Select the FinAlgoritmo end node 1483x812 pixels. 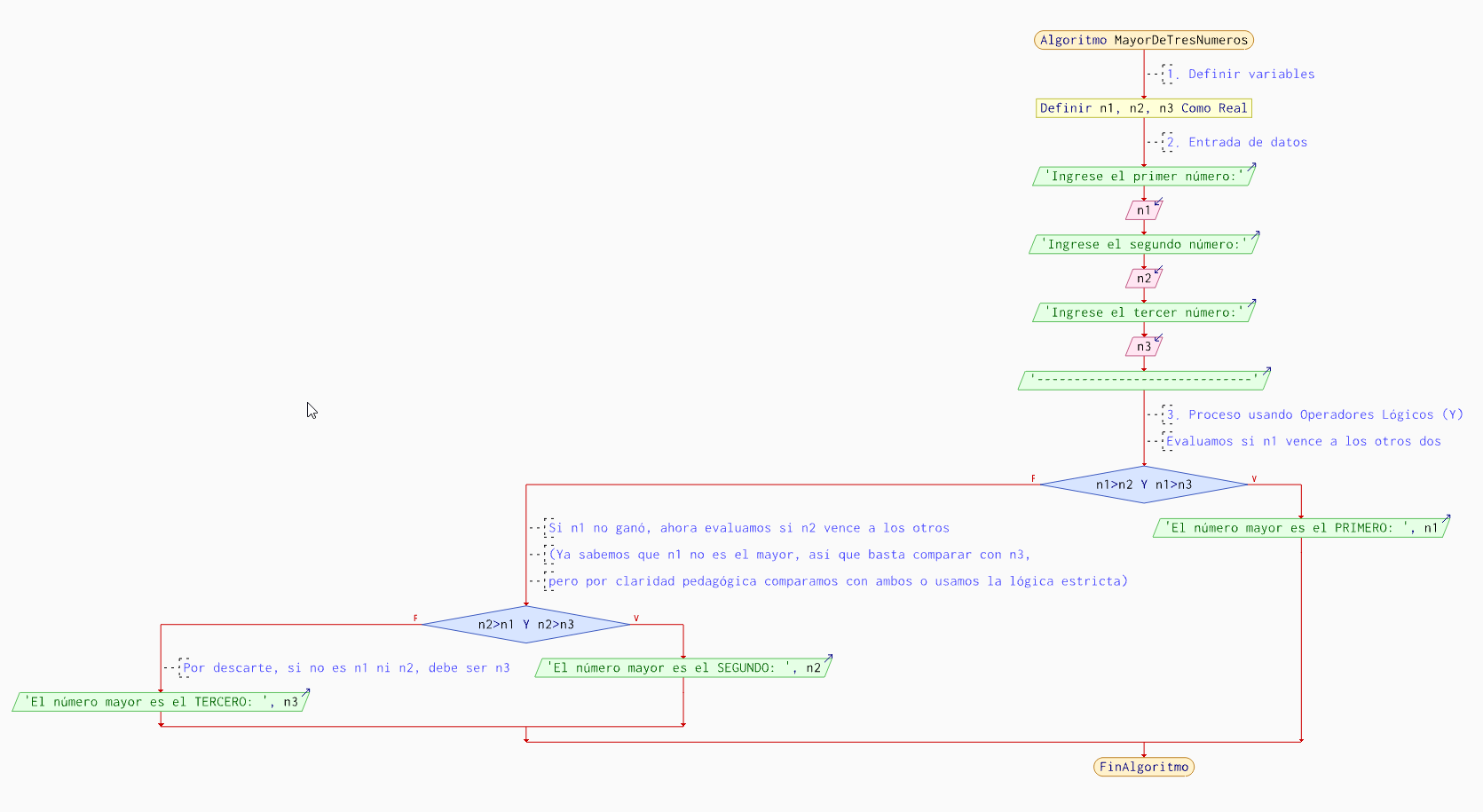1143,767
